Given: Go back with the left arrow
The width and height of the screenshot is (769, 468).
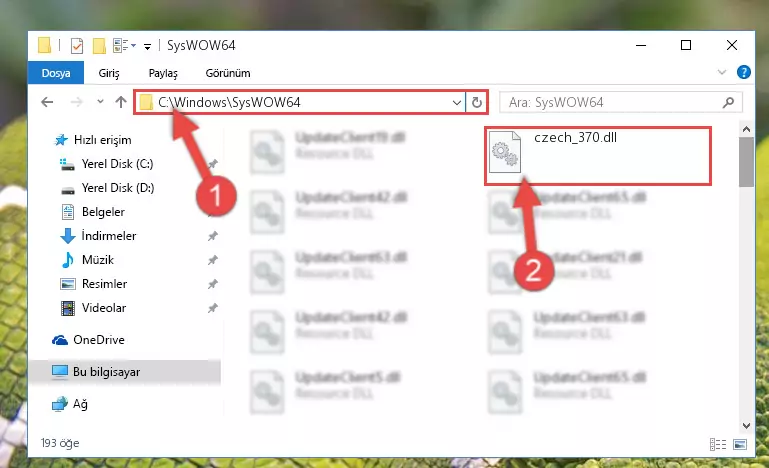Looking at the screenshot, I should click(47, 102).
